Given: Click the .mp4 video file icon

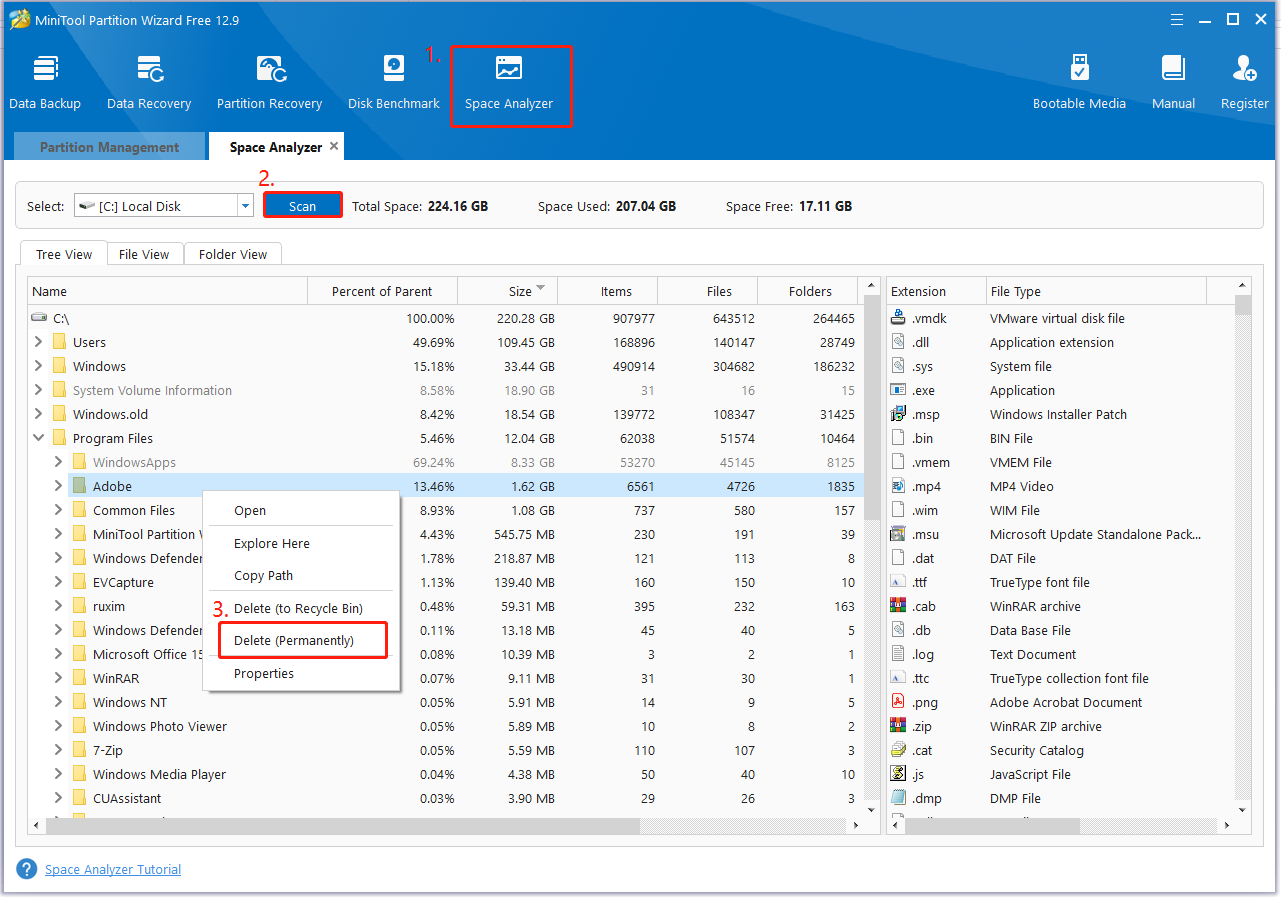Looking at the screenshot, I should [898, 486].
